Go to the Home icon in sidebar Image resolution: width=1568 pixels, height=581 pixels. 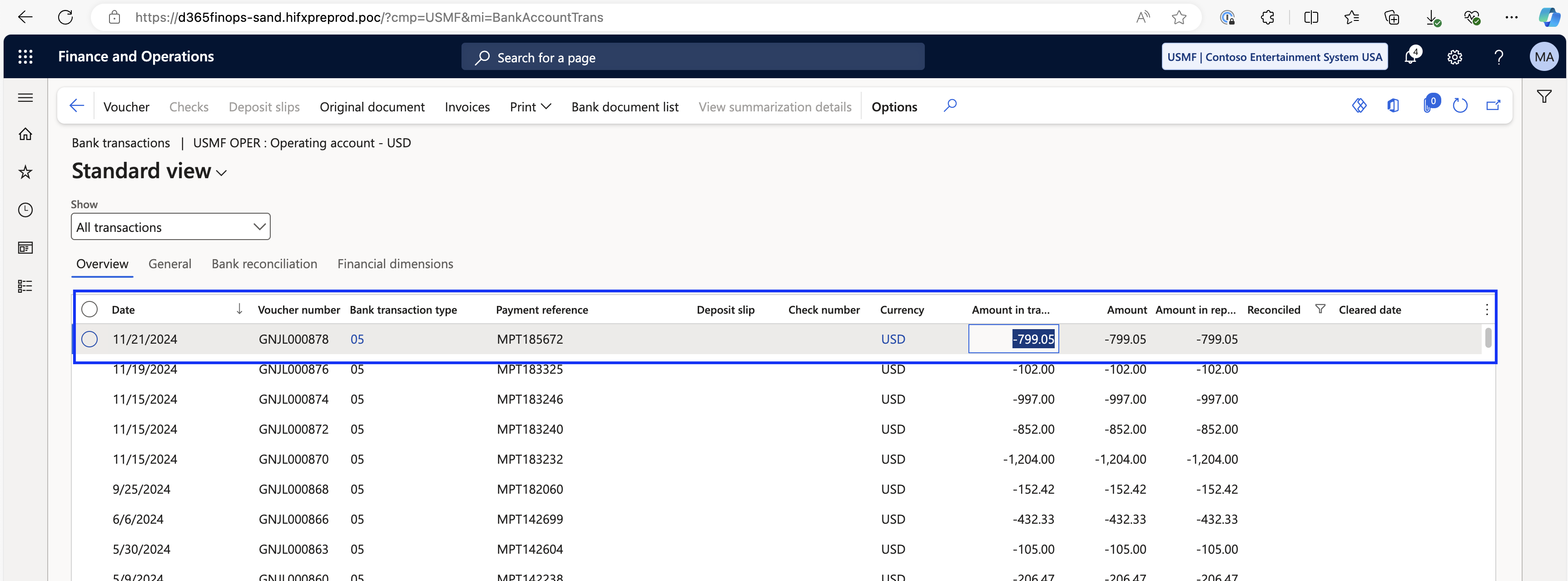(x=25, y=134)
